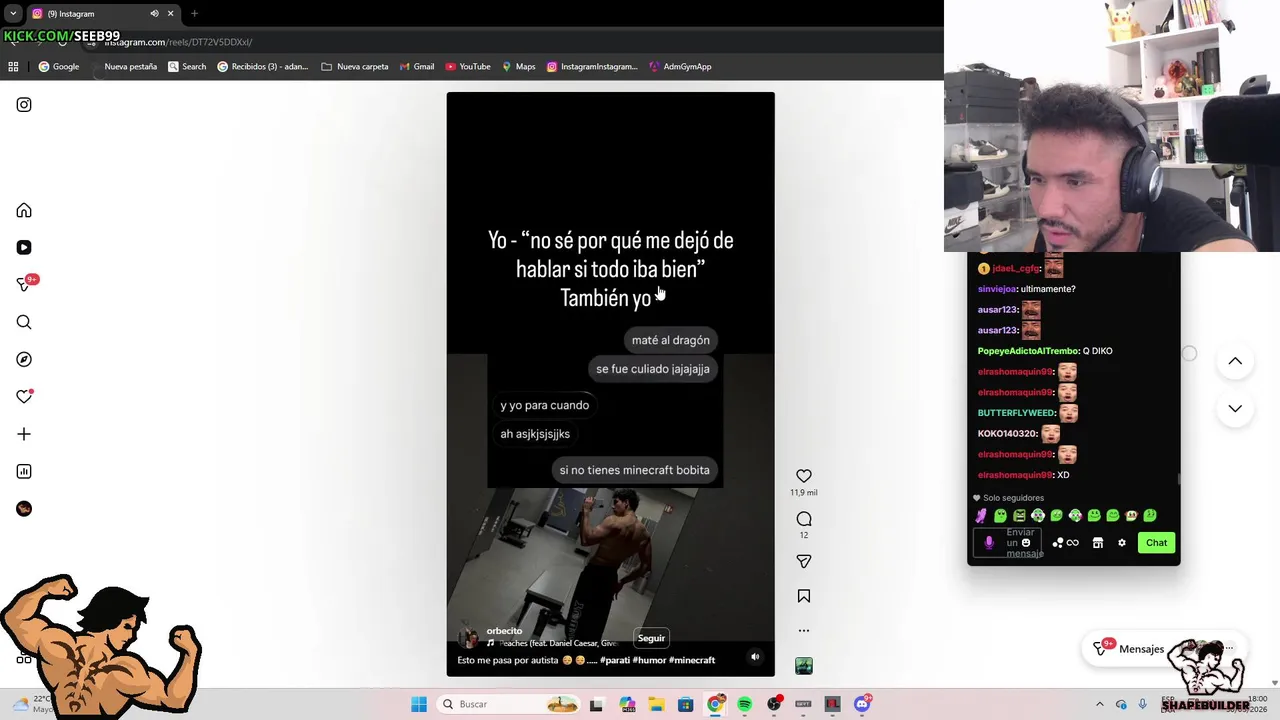1280x720 pixels.
Task: Open orbecito profile name link
Action: pos(504,631)
